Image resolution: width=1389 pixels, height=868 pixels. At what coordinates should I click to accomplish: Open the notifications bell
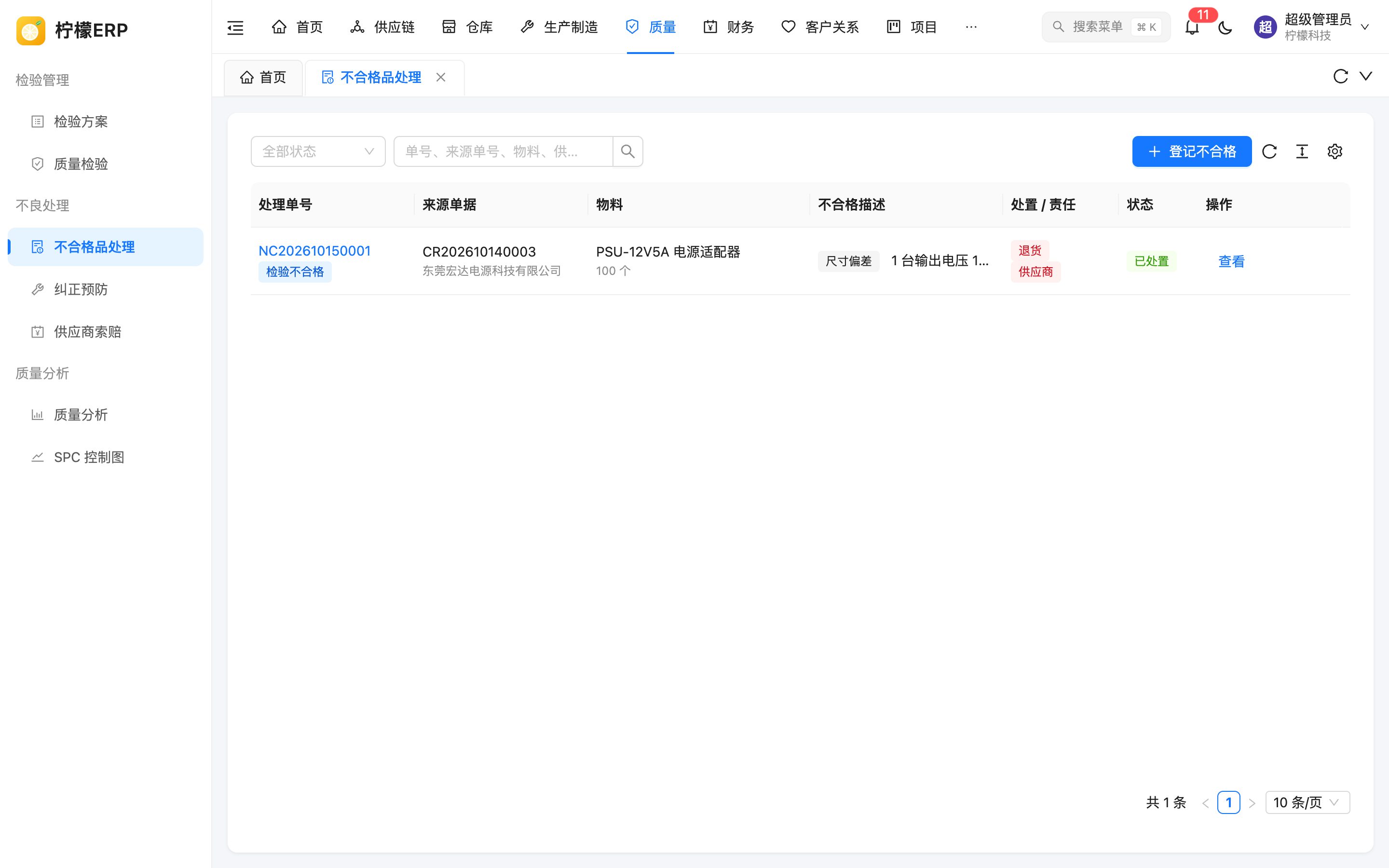(x=1192, y=27)
